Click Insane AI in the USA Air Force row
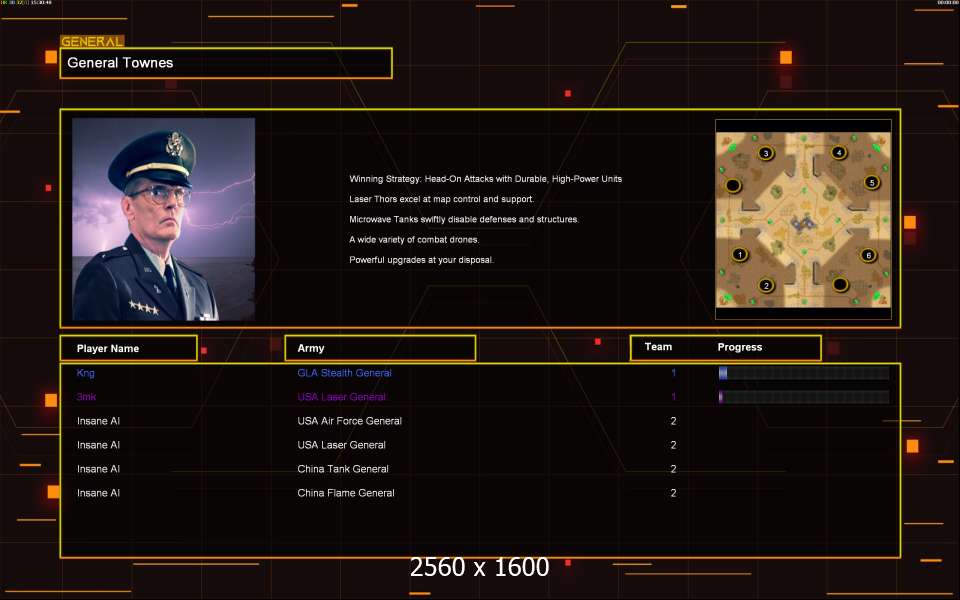Image resolution: width=960 pixels, height=600 pixels. pyautogui.click(x=99, y=421)
